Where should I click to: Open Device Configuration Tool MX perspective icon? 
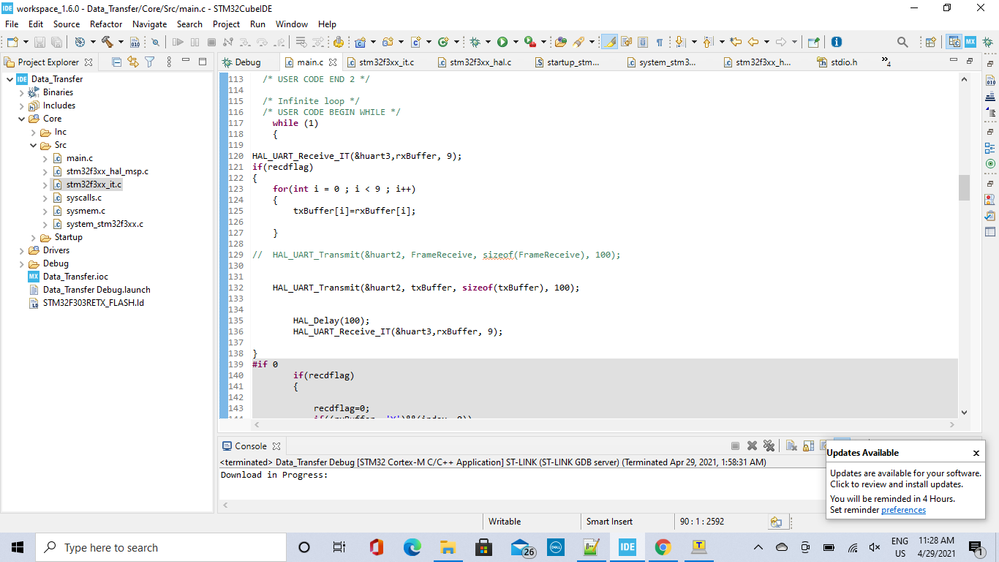970,42
